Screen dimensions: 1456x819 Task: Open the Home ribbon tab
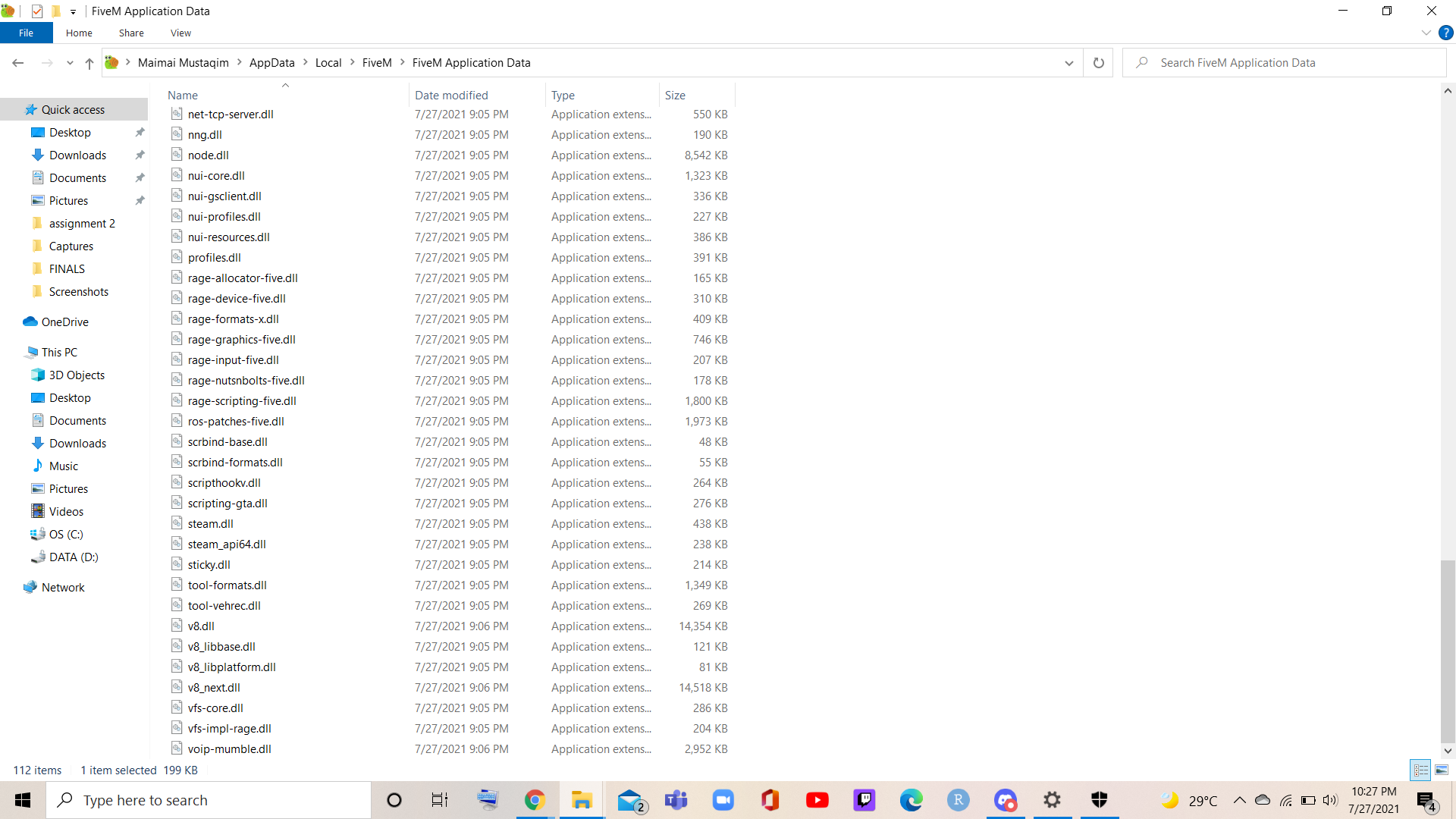point(79,33)
